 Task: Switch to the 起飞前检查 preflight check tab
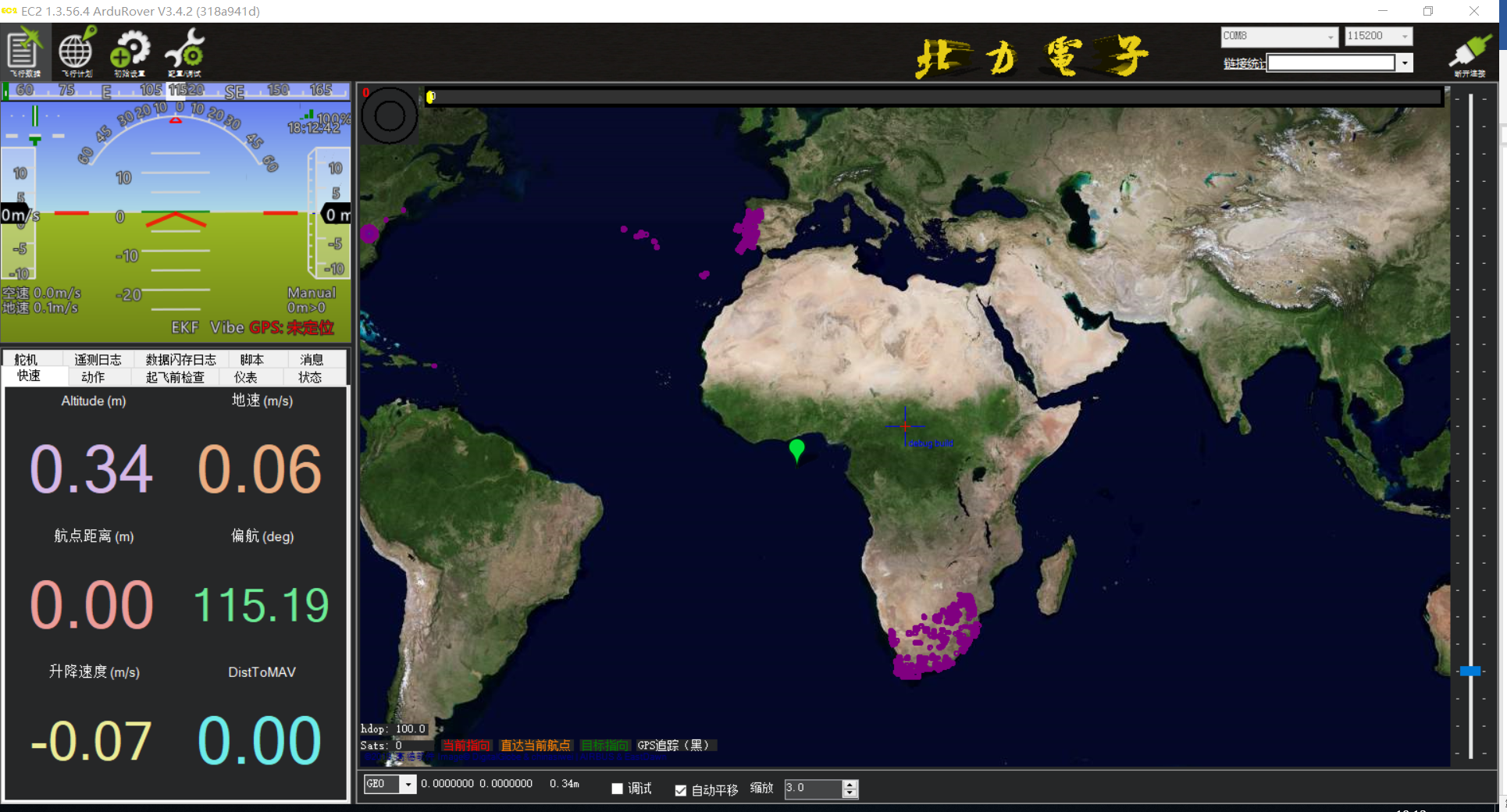(x=175, y=377)
